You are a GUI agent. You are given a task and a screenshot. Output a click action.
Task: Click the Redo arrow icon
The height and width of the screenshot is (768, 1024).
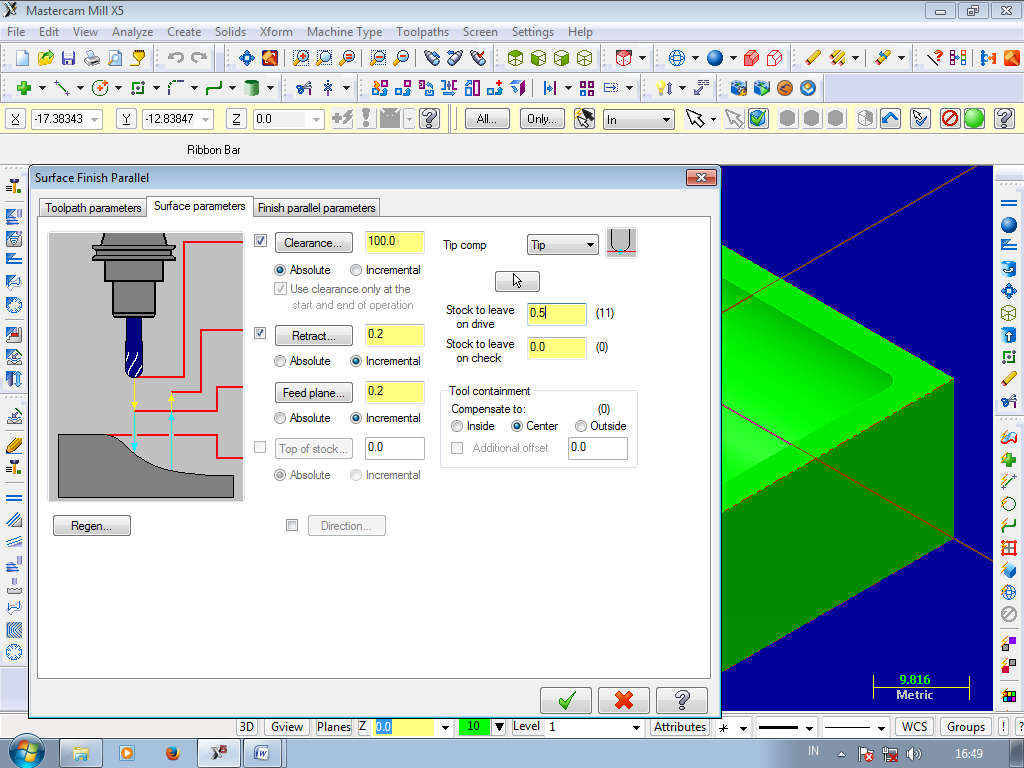(199, 58)
